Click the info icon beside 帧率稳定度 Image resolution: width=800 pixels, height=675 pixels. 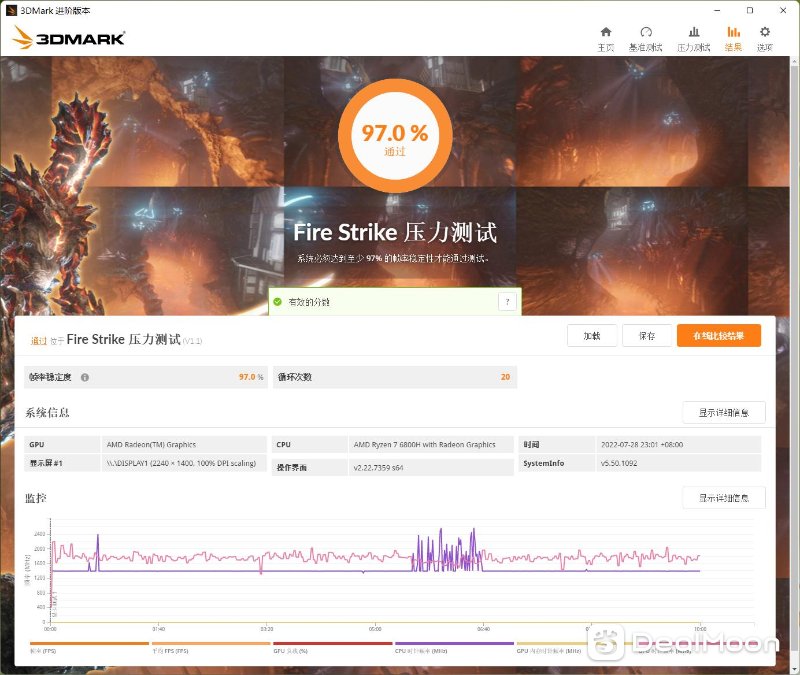point(85,377)
